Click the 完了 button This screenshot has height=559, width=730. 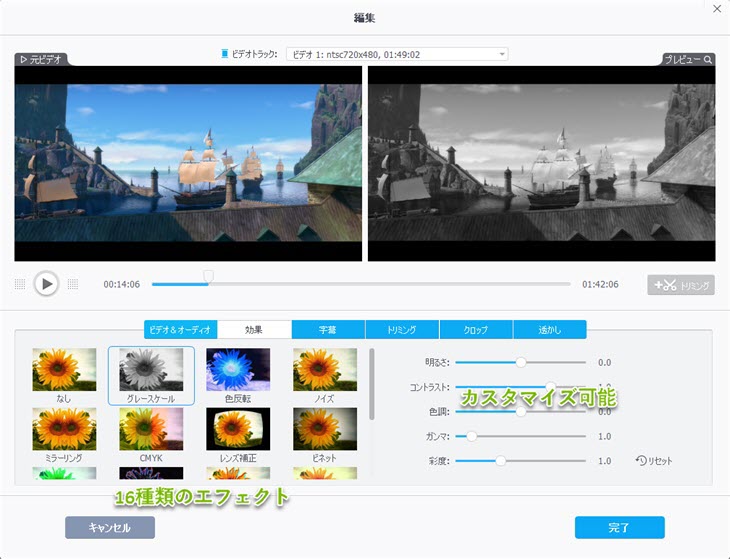point(620,527)
